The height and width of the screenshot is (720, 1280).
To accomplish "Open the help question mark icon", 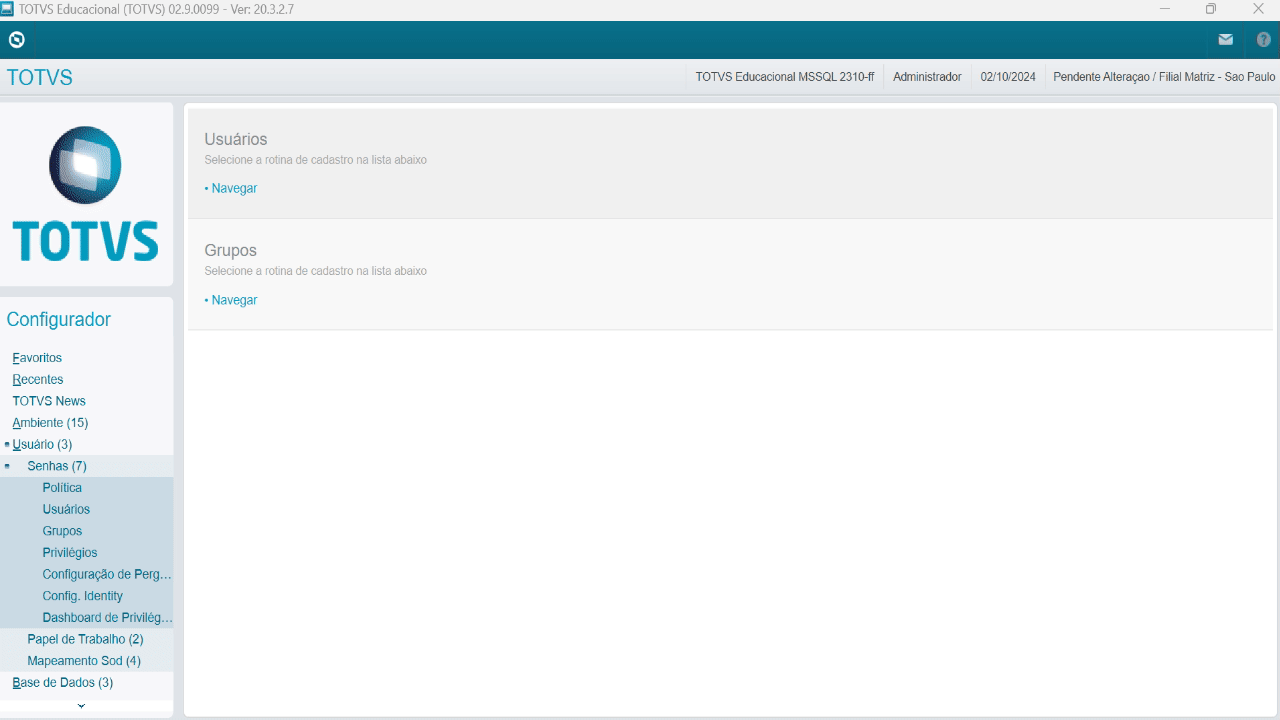I will pos(1264,40).
